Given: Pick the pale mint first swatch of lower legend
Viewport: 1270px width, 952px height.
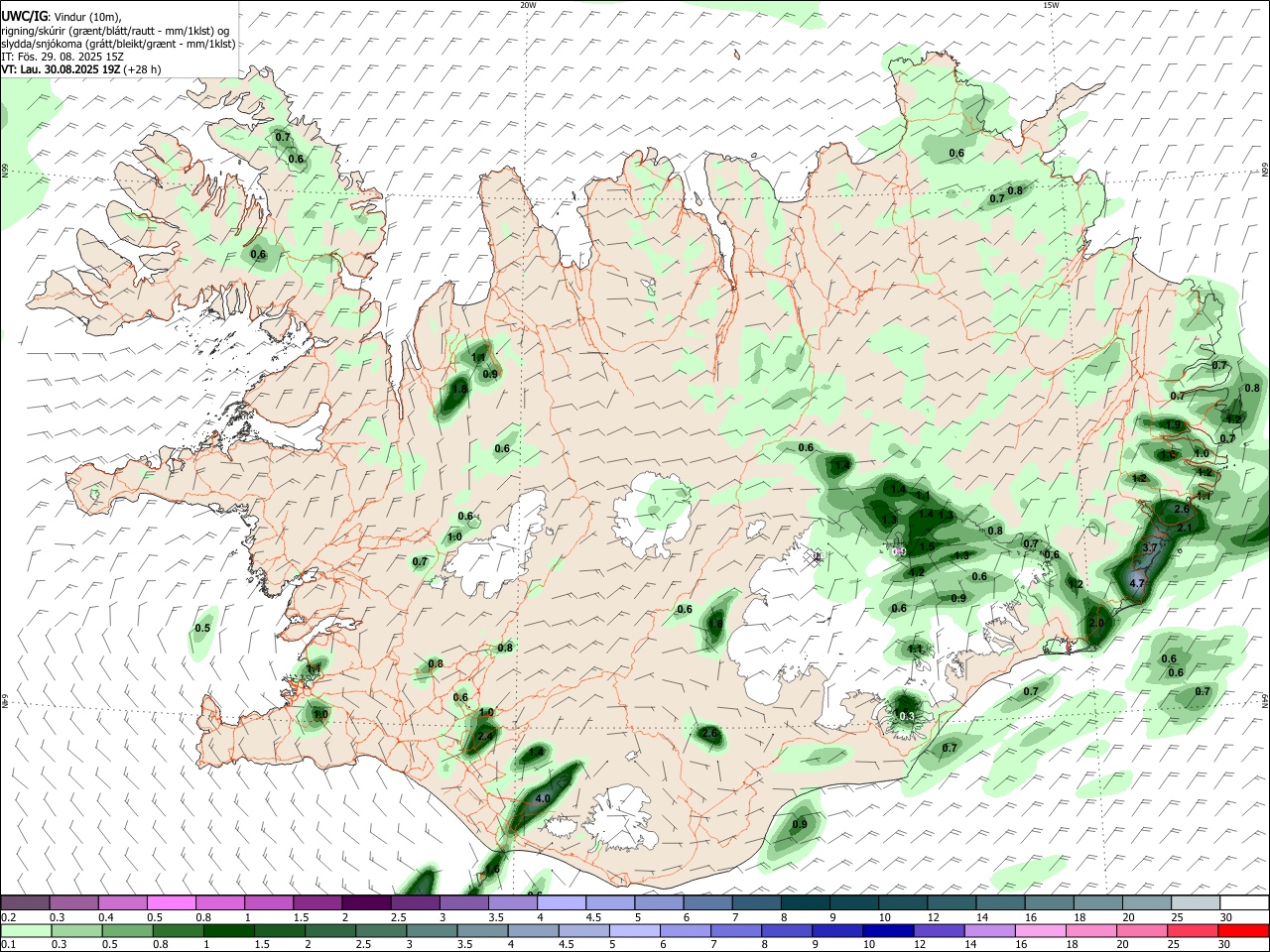Looking at the screenshot, I should [25, 930].
